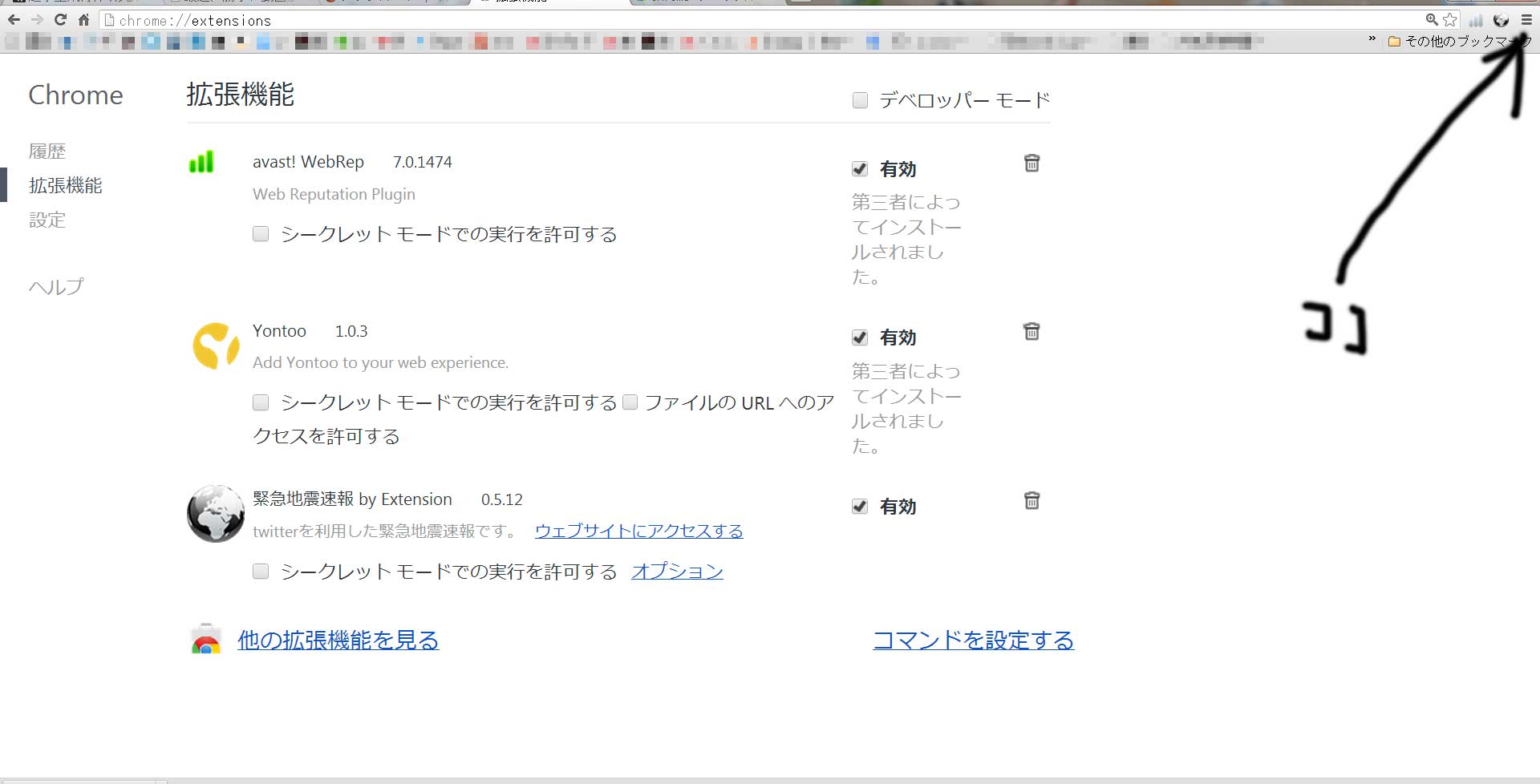Click the Chrome Web Store icon
This screenshot has height=784, width=1540.
[x=206, y=639]
